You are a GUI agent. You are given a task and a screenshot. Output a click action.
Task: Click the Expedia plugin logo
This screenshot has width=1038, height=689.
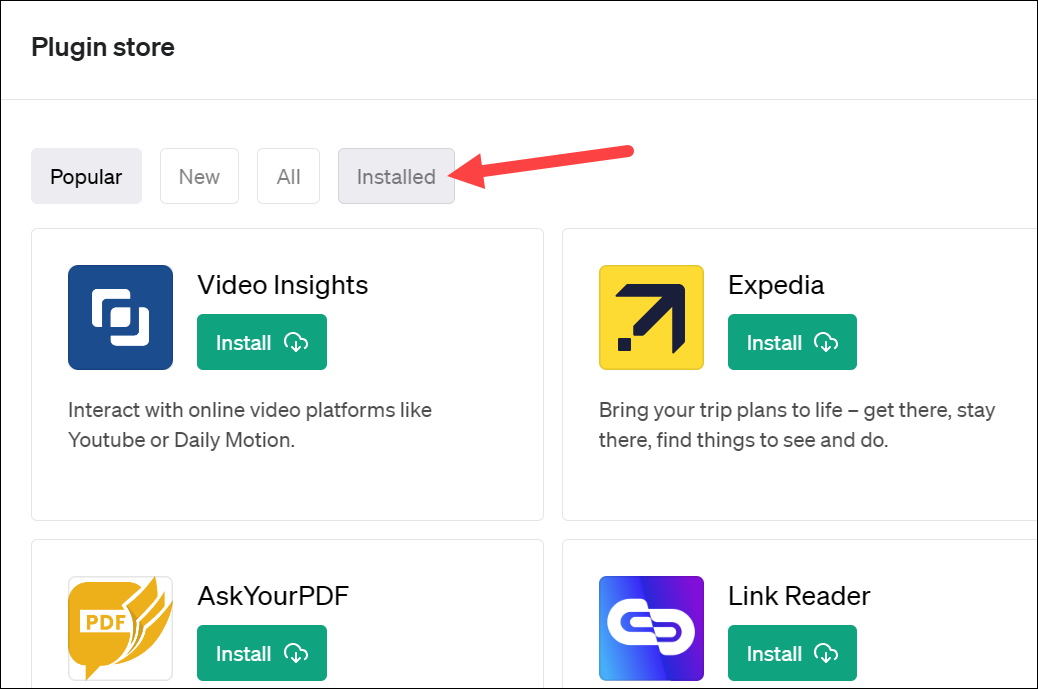point(651,317)
